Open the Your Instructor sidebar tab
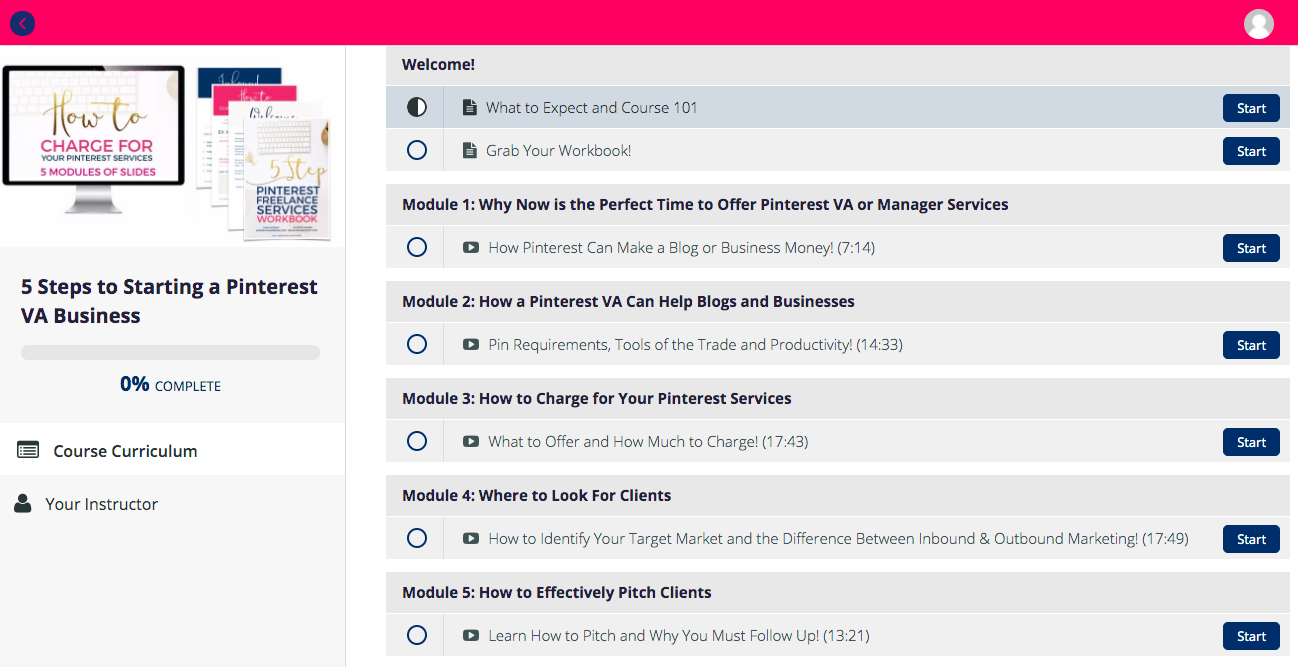This screenshot has height=667, width=1298. pyautogui.click(x=172, y=503)
